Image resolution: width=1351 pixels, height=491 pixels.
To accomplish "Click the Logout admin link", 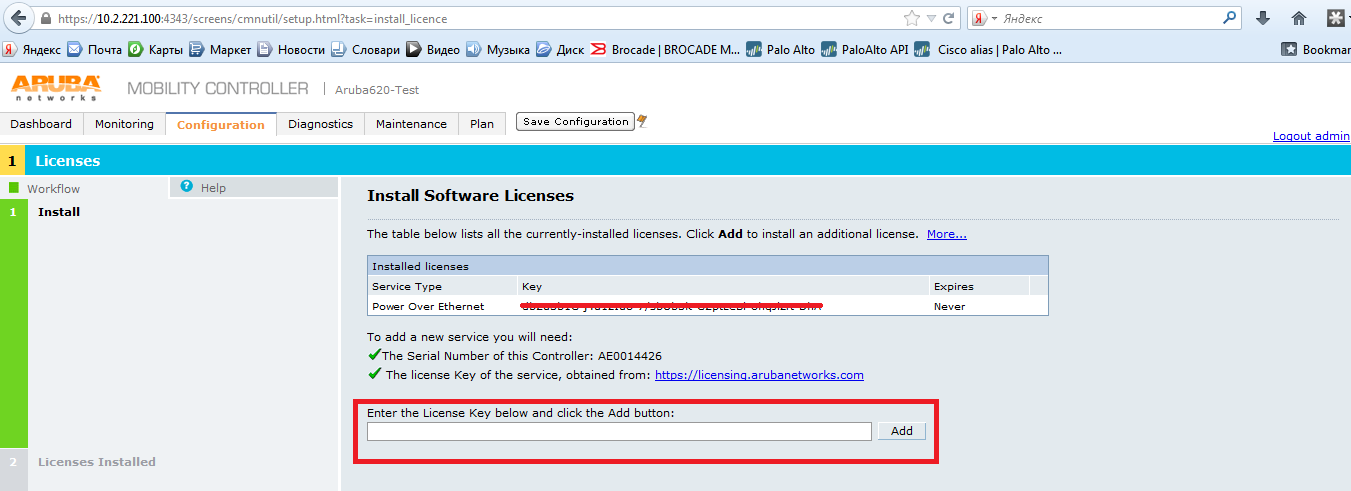I will [x=1311, y=136].
